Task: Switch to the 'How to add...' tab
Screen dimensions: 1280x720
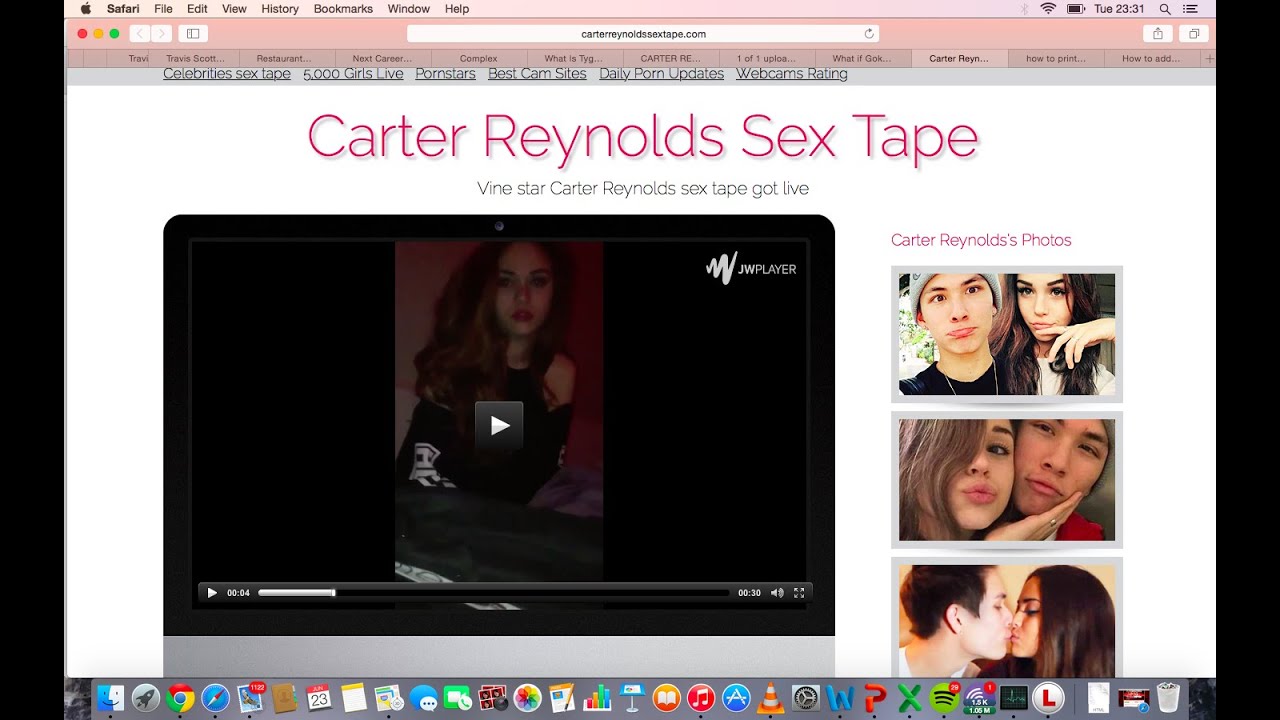Action: click(1151, 59)
